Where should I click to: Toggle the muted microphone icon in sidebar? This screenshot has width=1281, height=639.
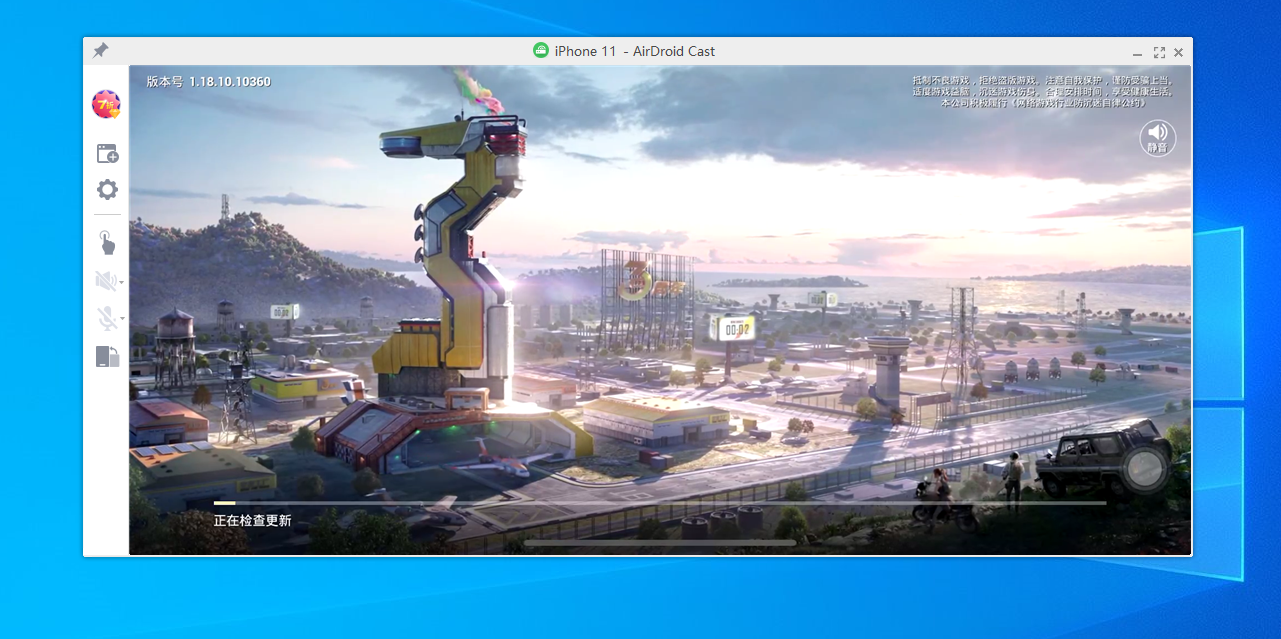[x=105, y=318]
